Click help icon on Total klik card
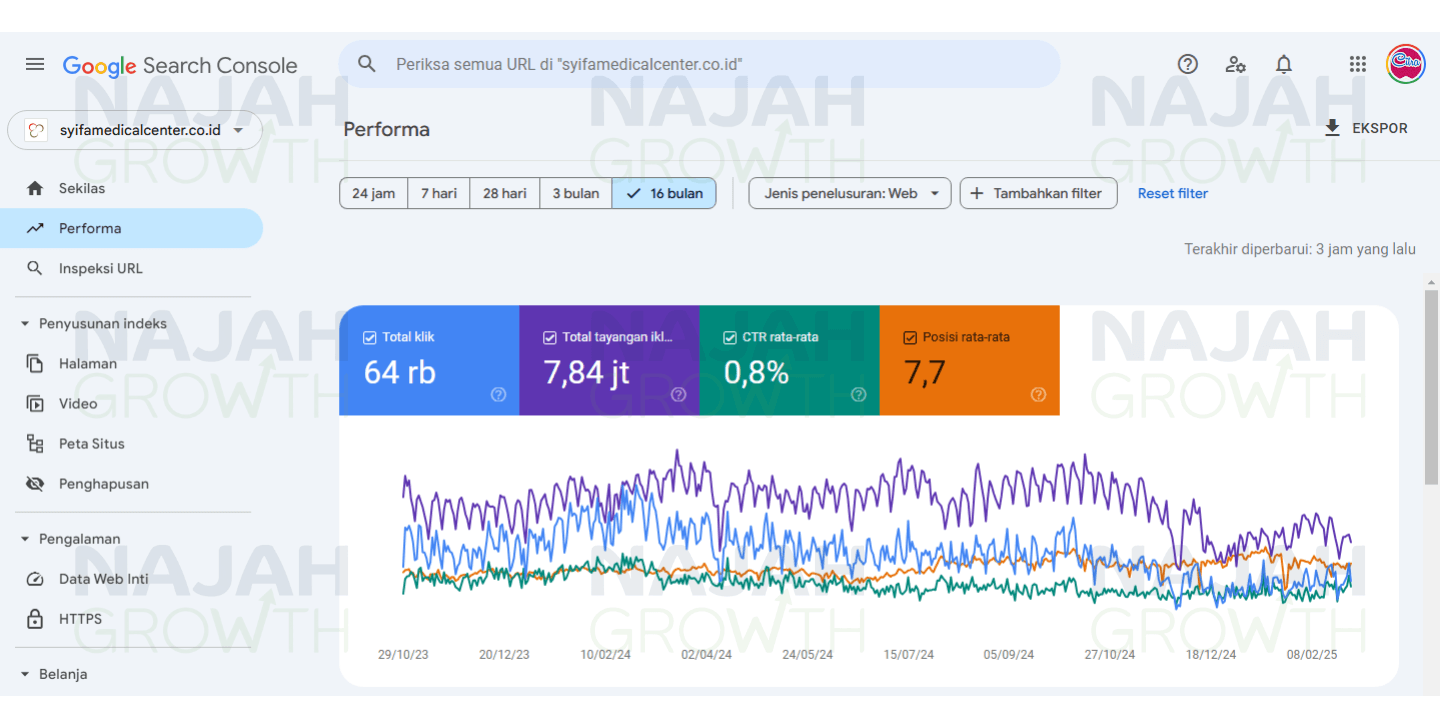The width and height of the screenshot is (1440, 728). point(498,395)
